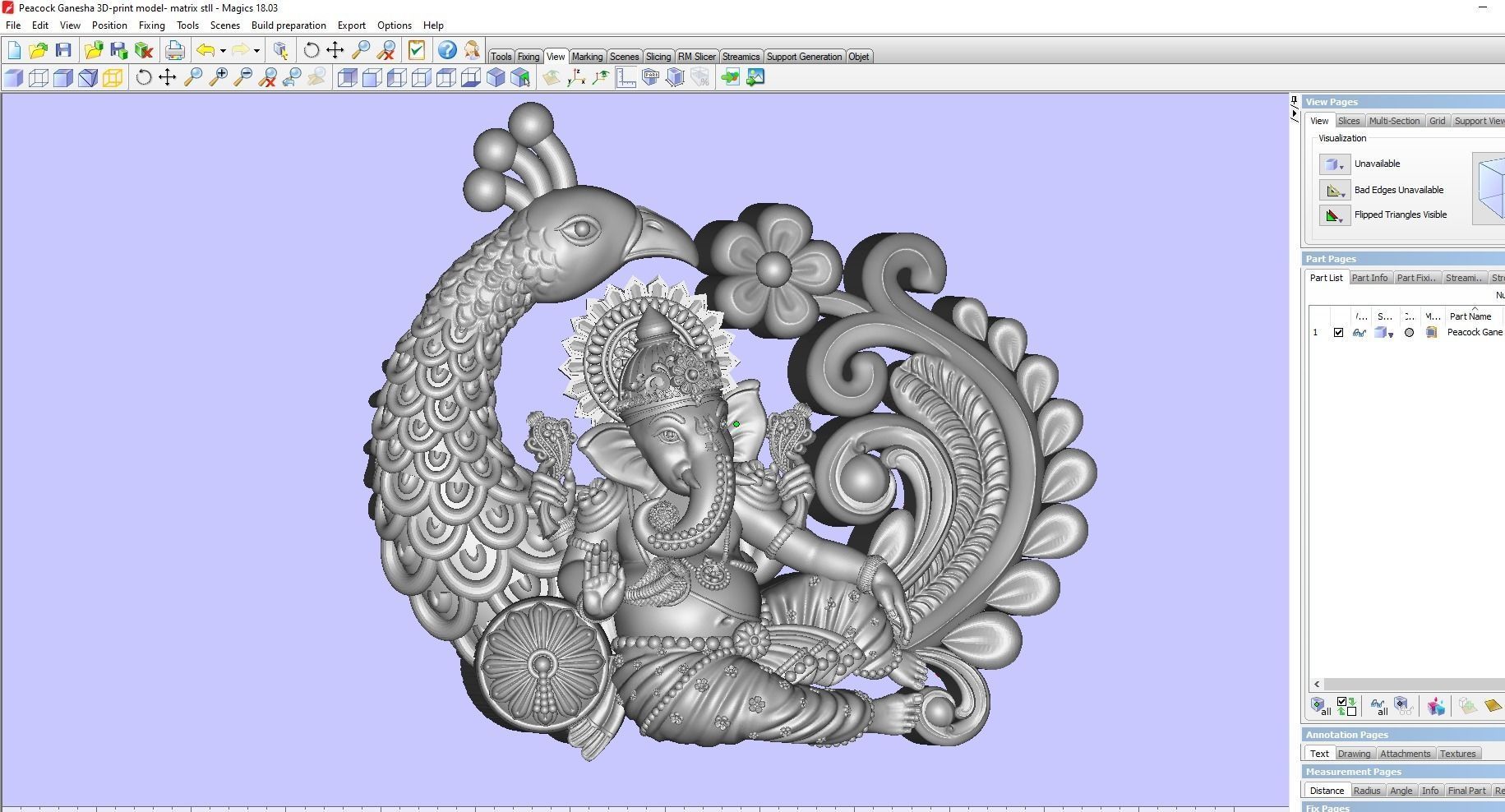Click part list horizontal scrollbar left arrow
Viewport: 1505px width, 812px height.
coord(1317,684)
